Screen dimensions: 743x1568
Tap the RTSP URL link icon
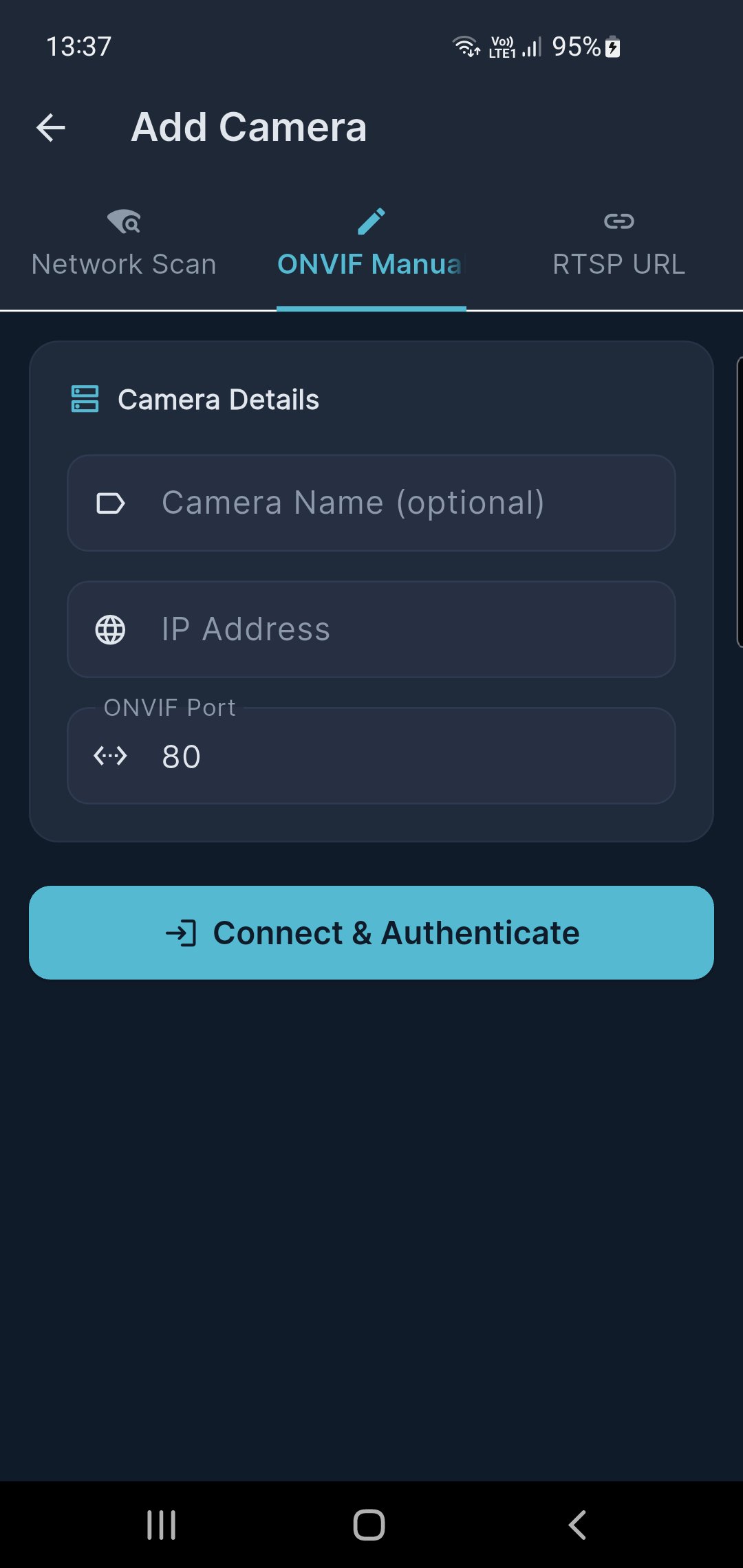coord(619,221)
